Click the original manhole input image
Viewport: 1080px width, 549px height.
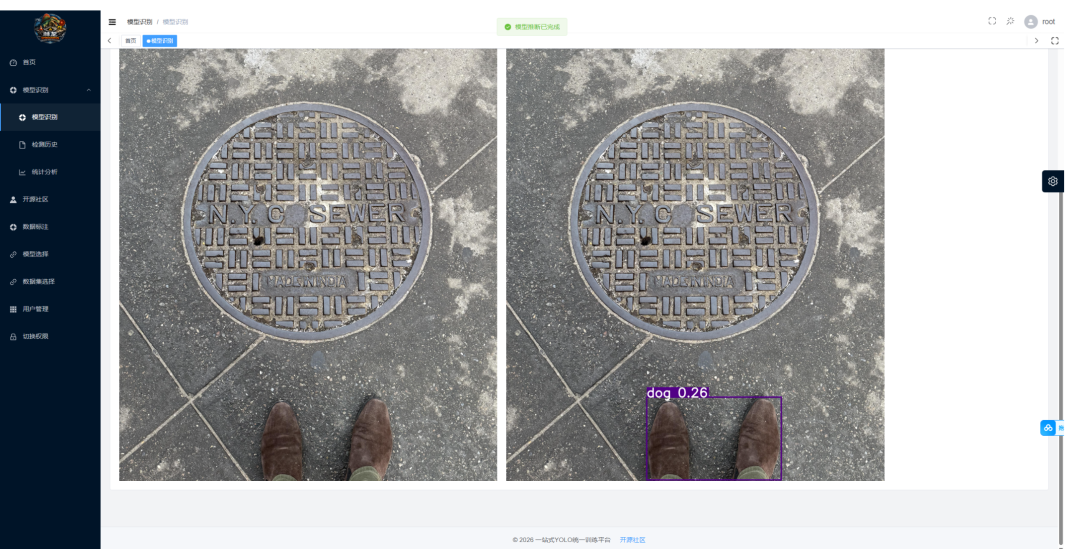[308, 265]
